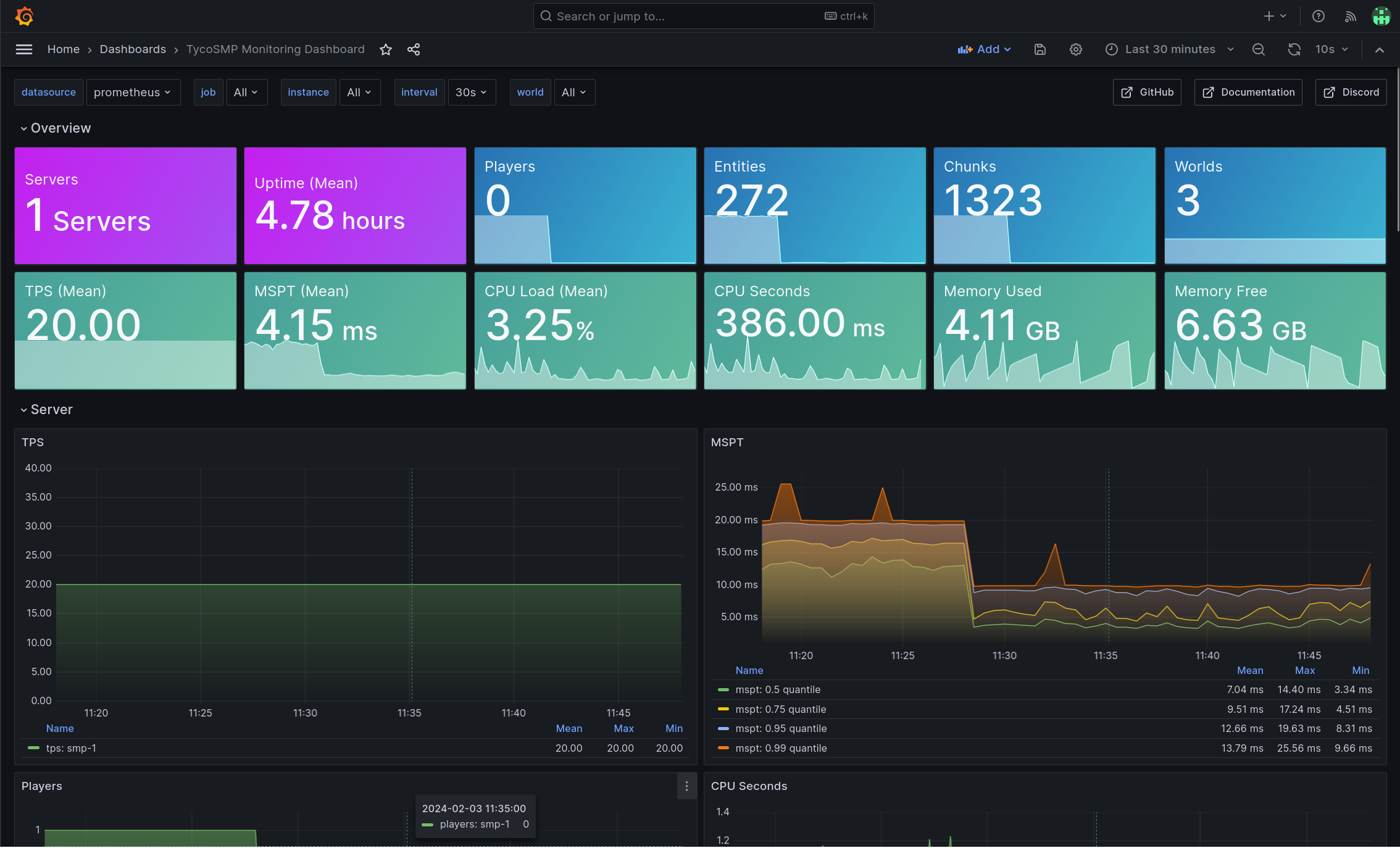
Task: Click the CPU Seconds graph panel title
Action: [749, 786]
